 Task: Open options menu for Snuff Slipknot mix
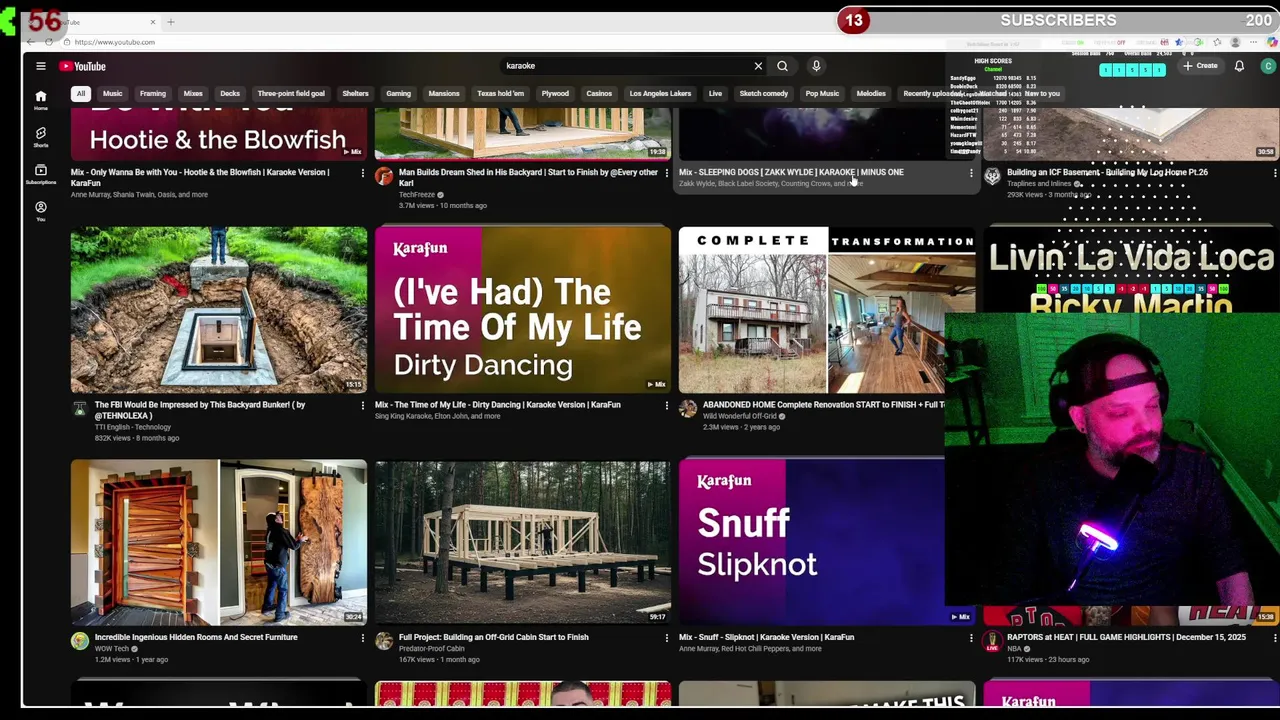point(971,637)
